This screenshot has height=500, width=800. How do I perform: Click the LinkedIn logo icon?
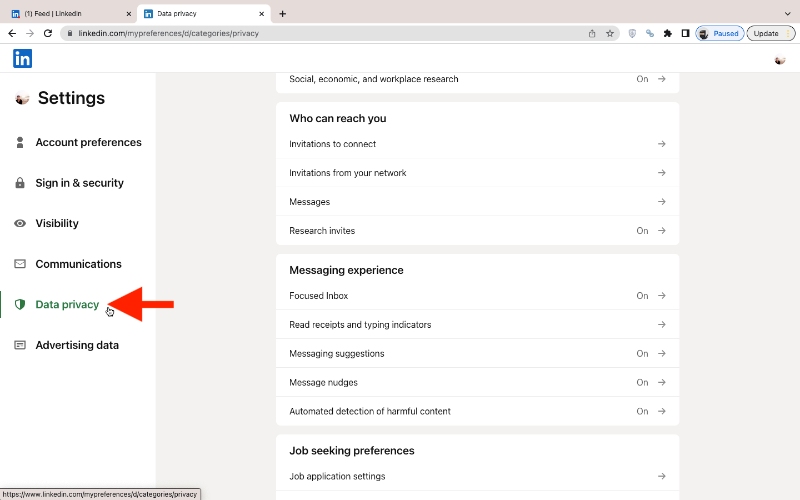pos(22,59)
